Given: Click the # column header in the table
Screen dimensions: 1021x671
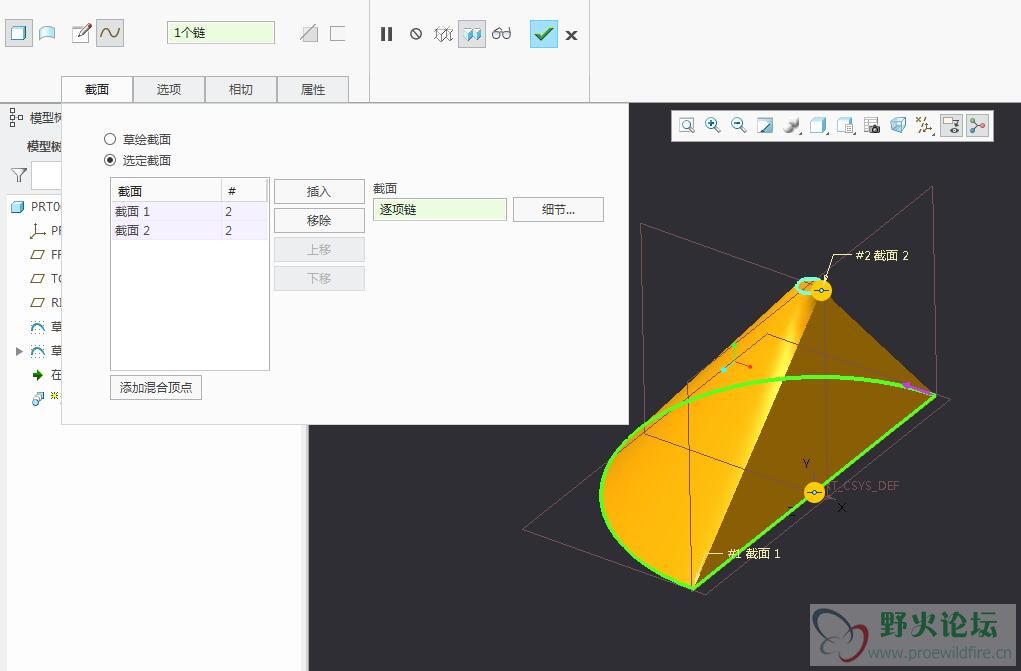Looking at the screenshot, I should point(244,191).
